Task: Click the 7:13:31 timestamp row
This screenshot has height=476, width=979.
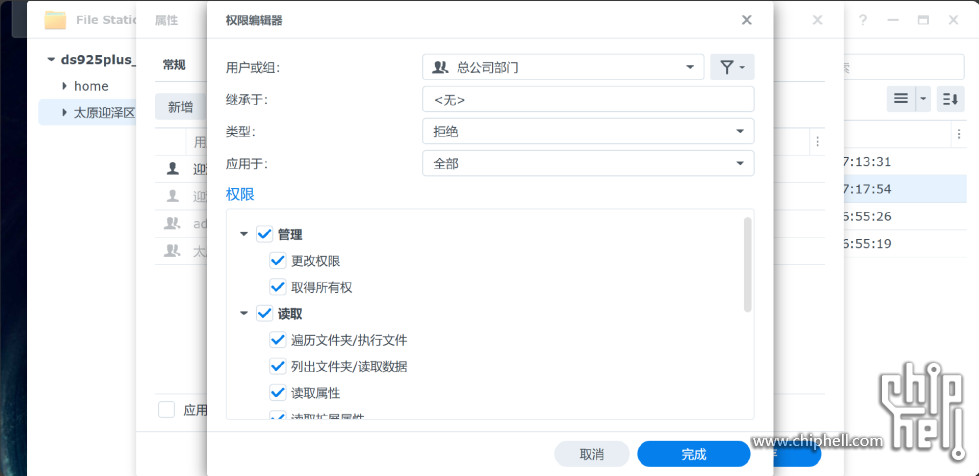Action: point(905,162)
